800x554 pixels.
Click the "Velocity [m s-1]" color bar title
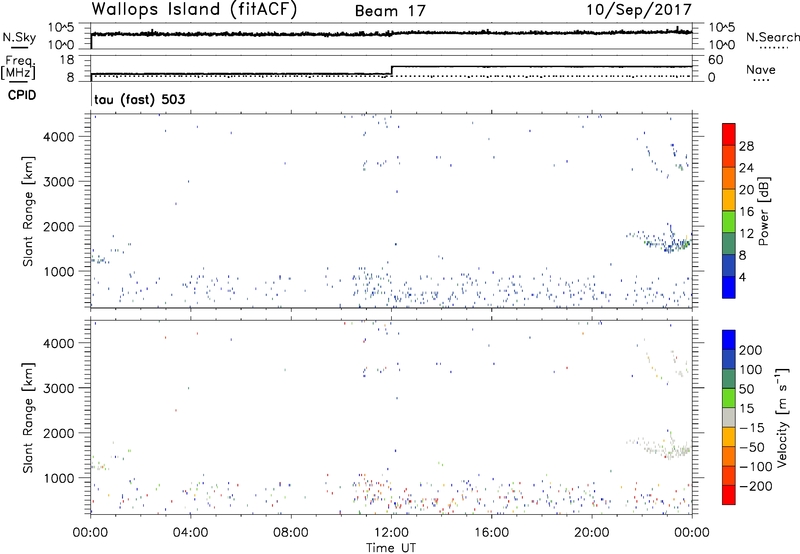coord(781,417)
